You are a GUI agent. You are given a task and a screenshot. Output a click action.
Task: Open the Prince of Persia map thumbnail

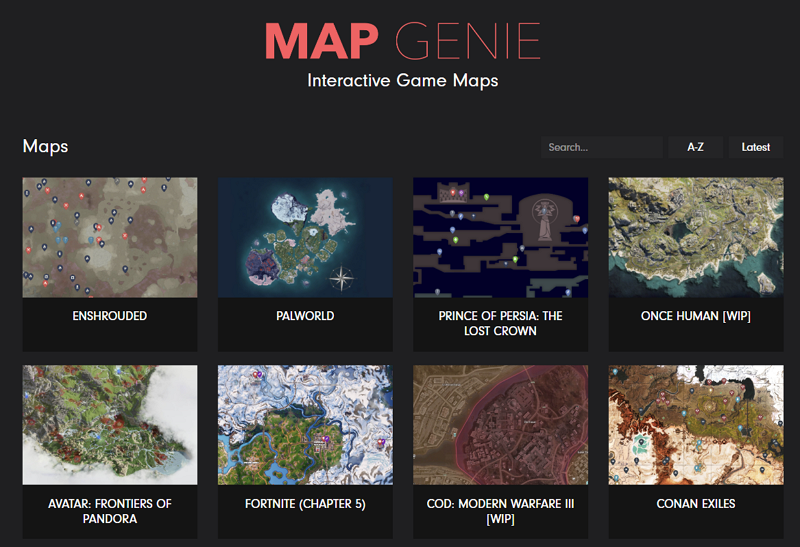tap(501, 237)
